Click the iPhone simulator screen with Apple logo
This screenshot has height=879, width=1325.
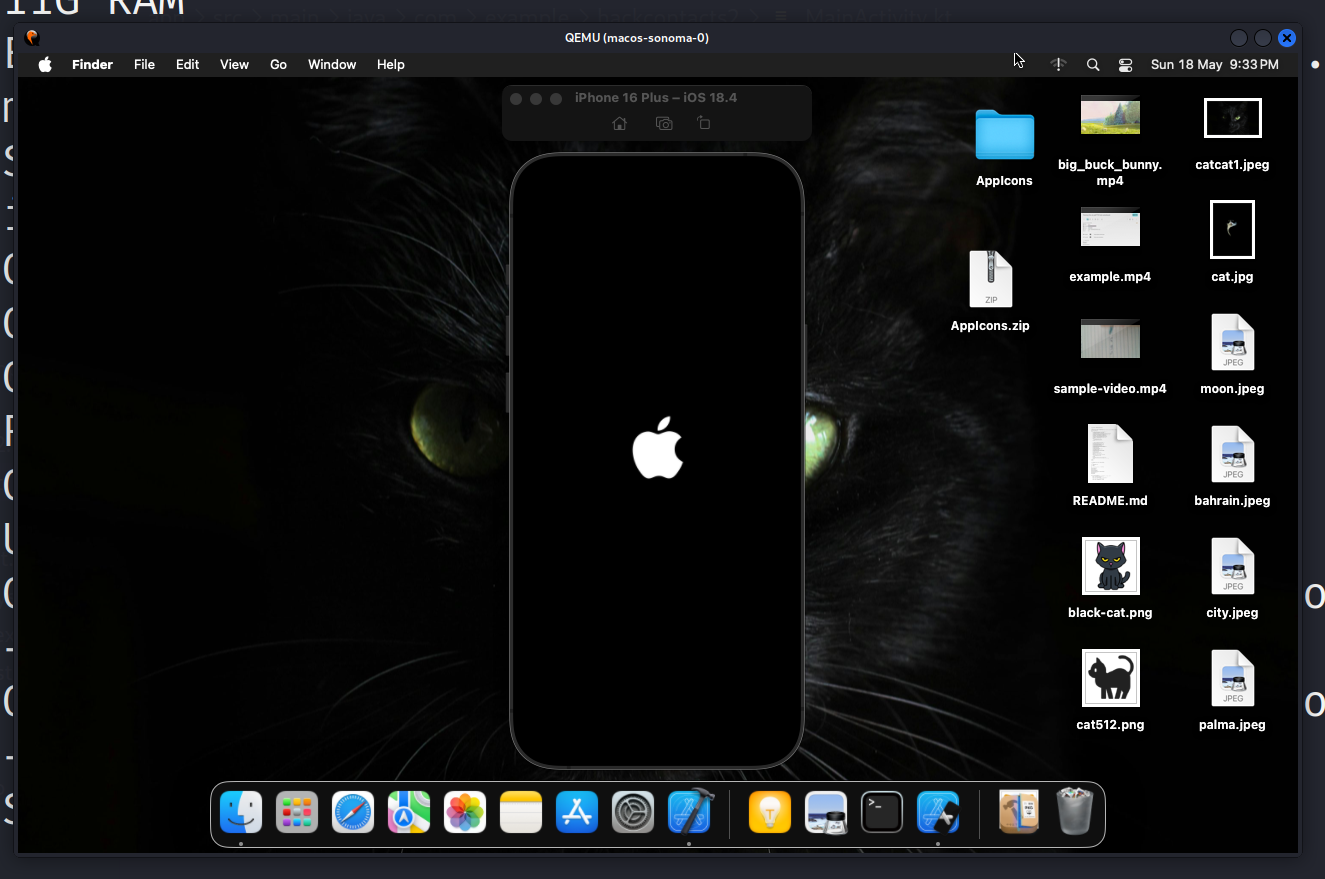(657, 460)
